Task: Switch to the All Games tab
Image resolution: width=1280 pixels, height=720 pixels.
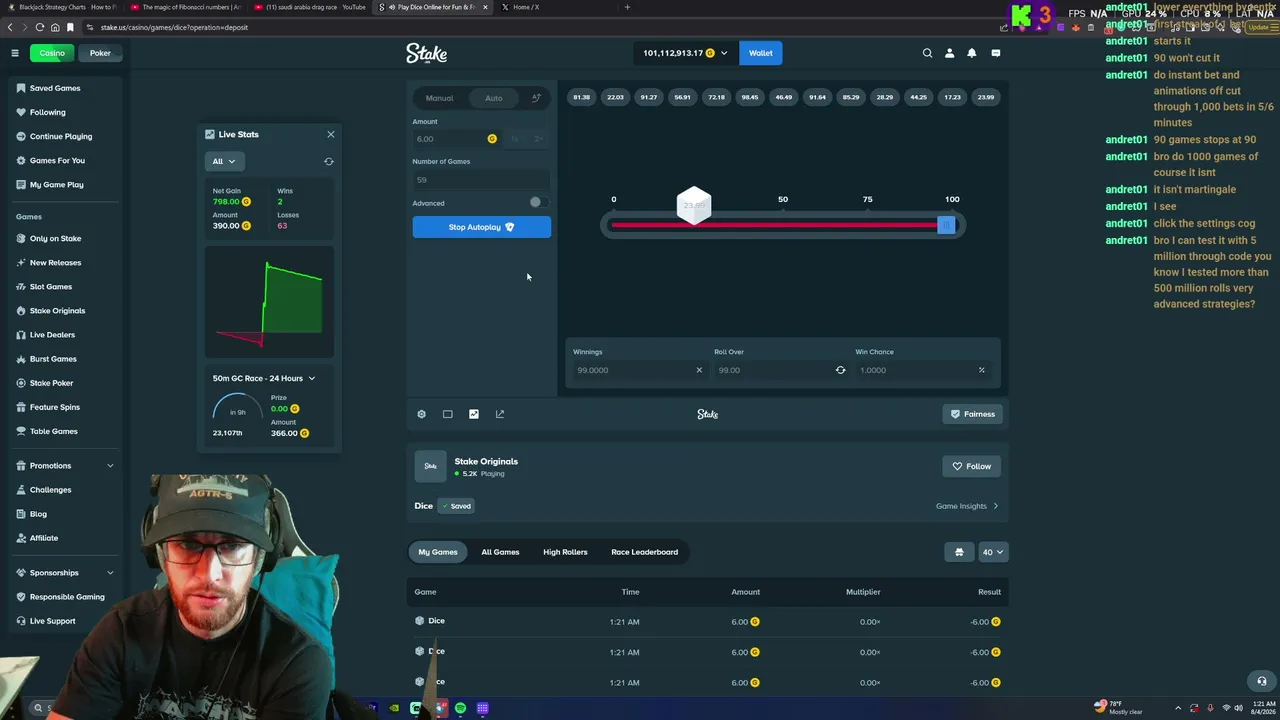Action: point(500,552)
